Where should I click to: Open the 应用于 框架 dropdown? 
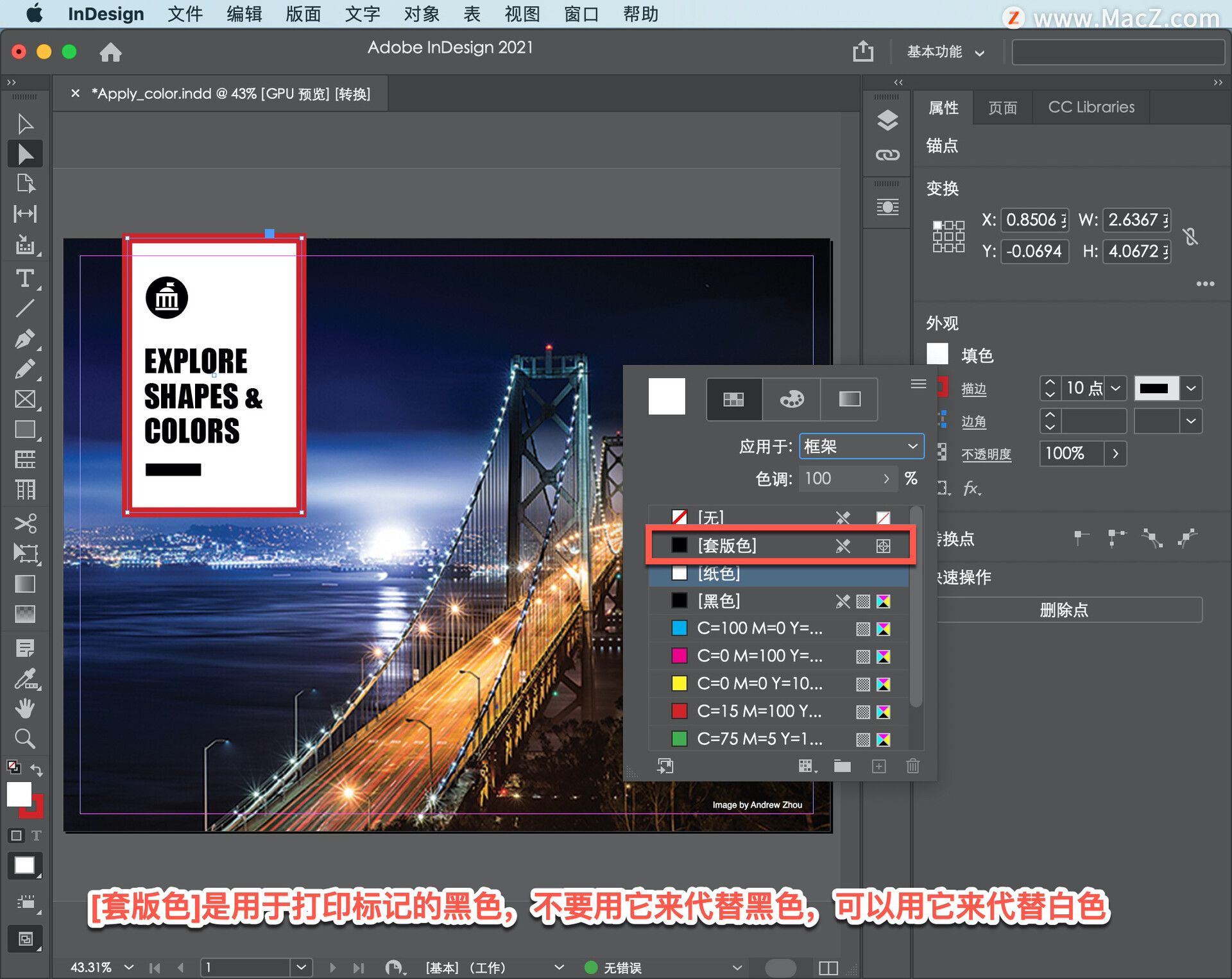pyautogui.click(x=860, y=447)
